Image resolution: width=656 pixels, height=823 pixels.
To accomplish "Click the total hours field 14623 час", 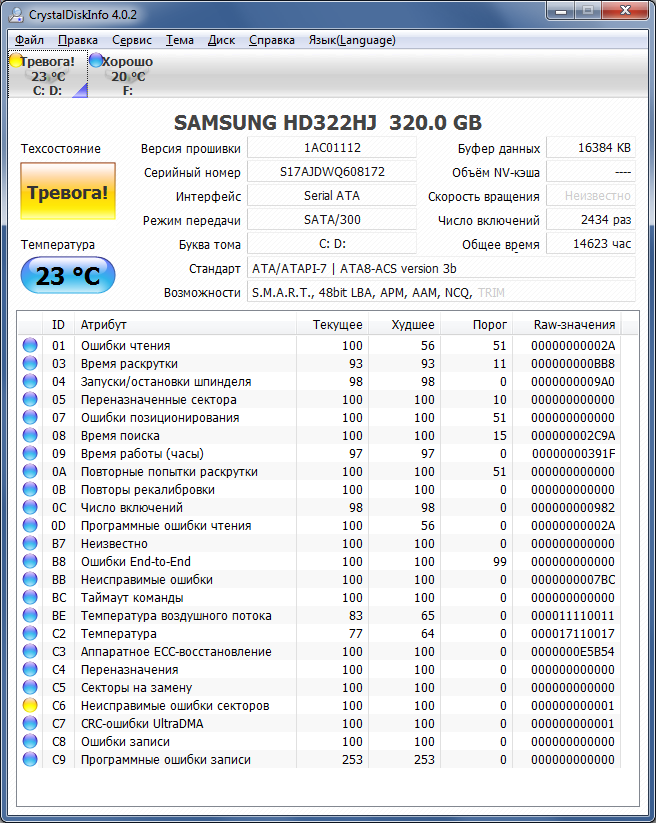I will point(591,244).
